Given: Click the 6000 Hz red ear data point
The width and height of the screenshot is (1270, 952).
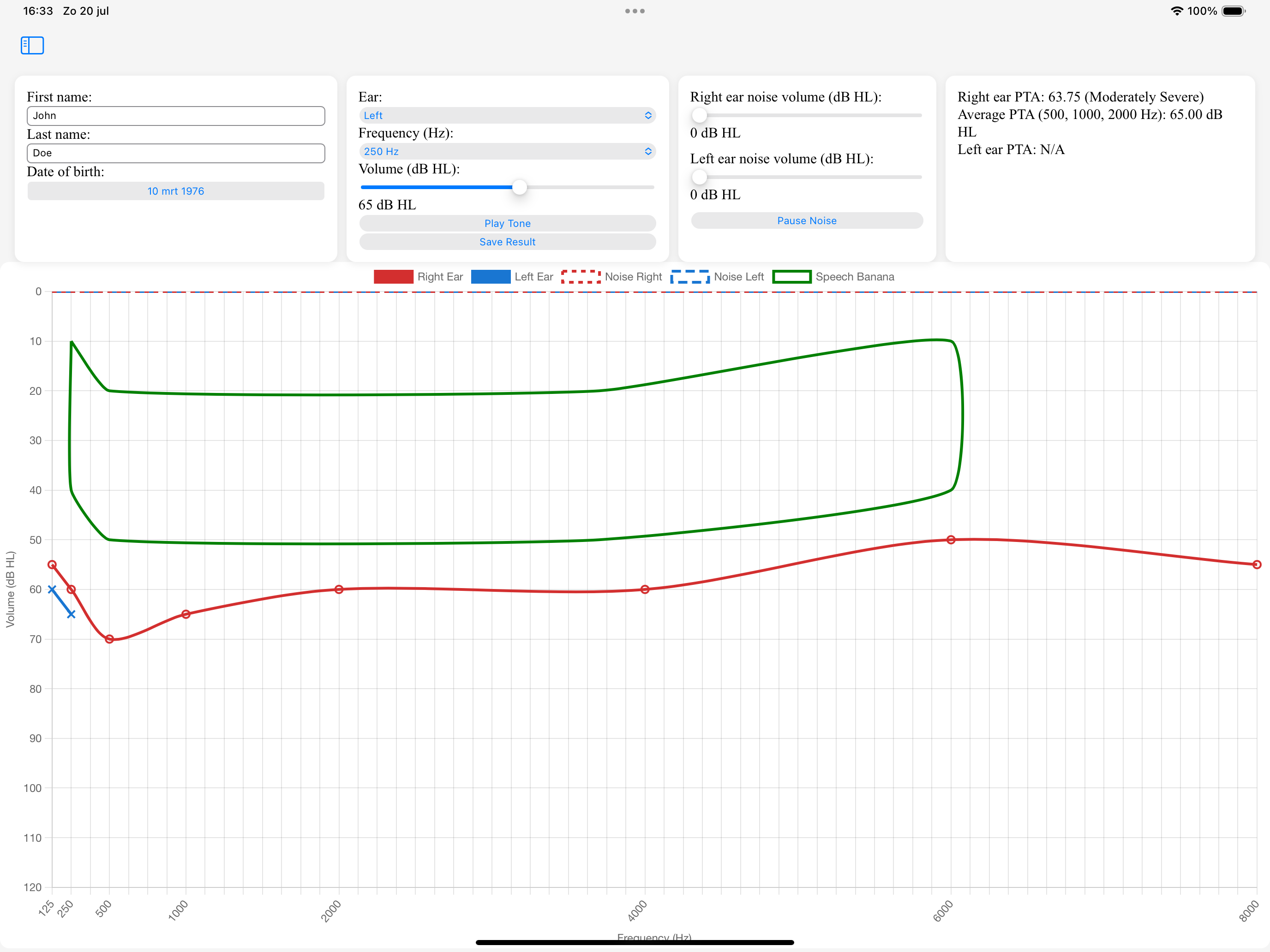Looking at the screenshot, I should click(952, 539).
